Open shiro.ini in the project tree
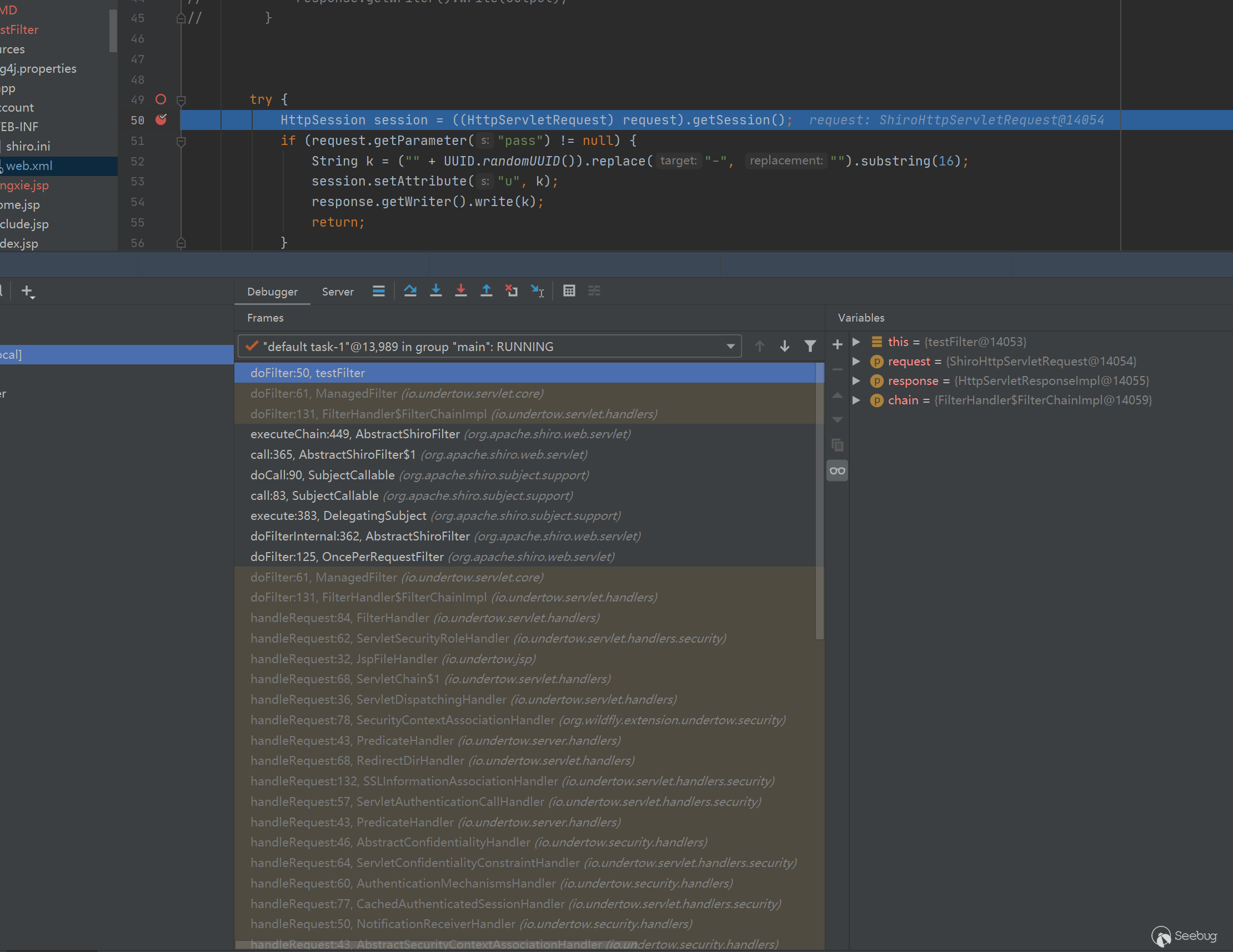This screenshot has height=952, width=1233. click(28, 146)
